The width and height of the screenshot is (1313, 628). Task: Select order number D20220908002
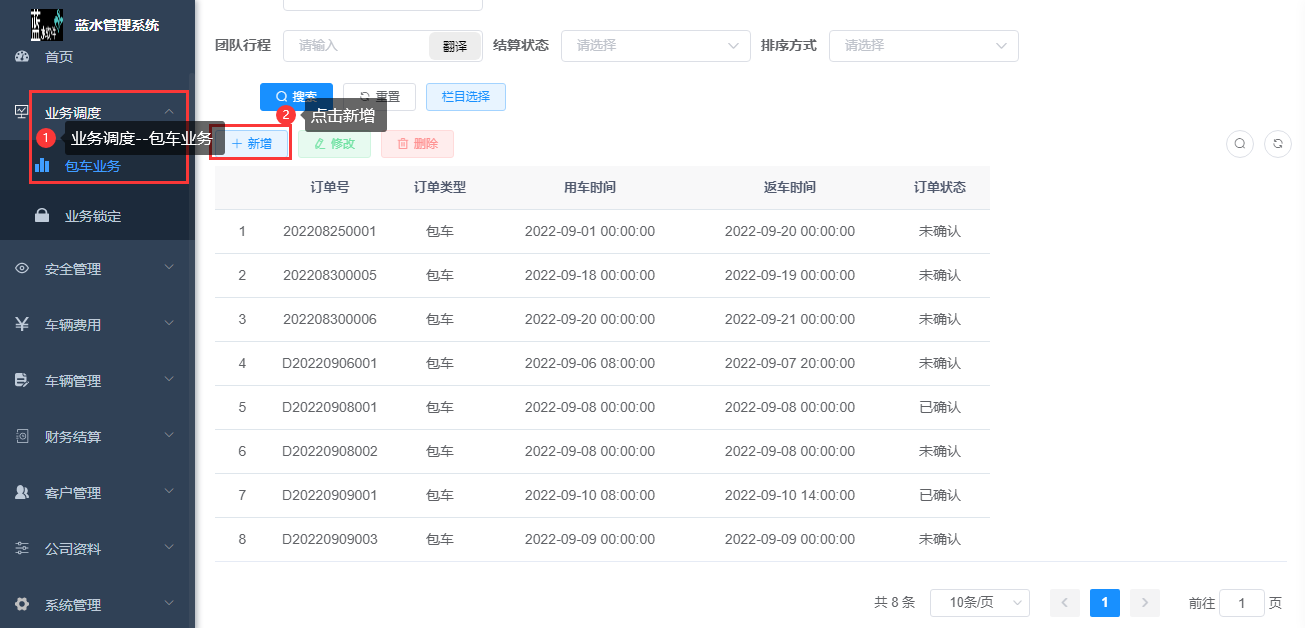330,452
